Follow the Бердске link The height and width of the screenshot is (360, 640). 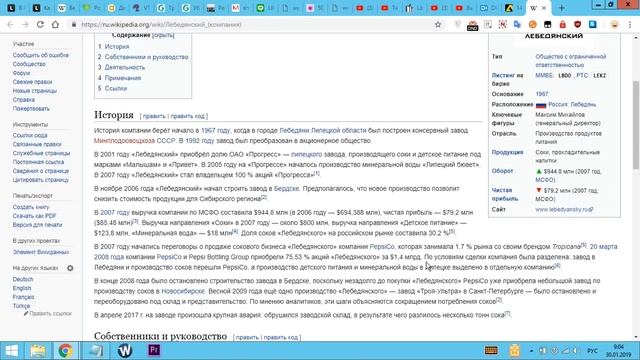pyautogui.click(x=287, y=189)
